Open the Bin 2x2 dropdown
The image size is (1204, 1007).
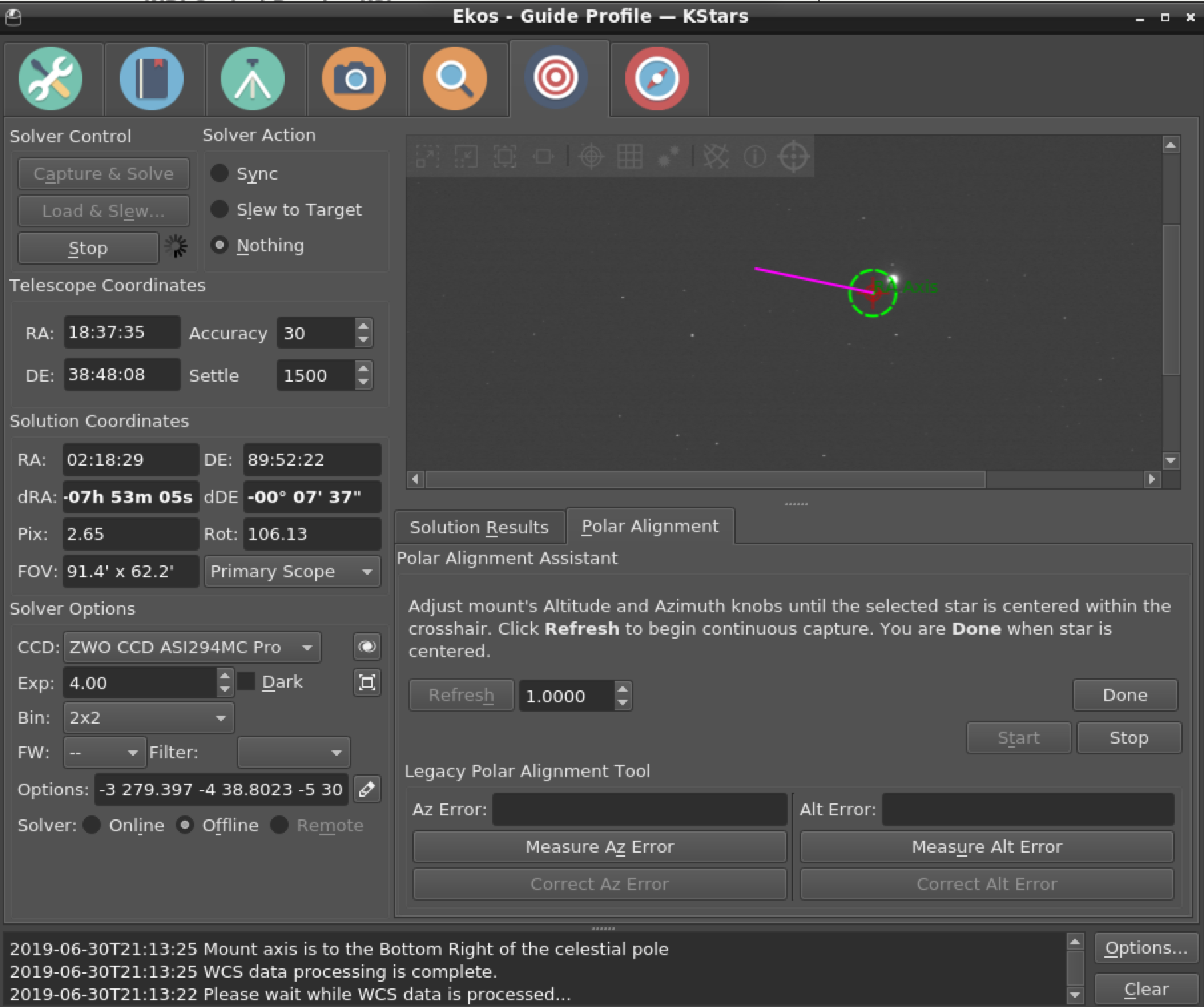point(148,718)
